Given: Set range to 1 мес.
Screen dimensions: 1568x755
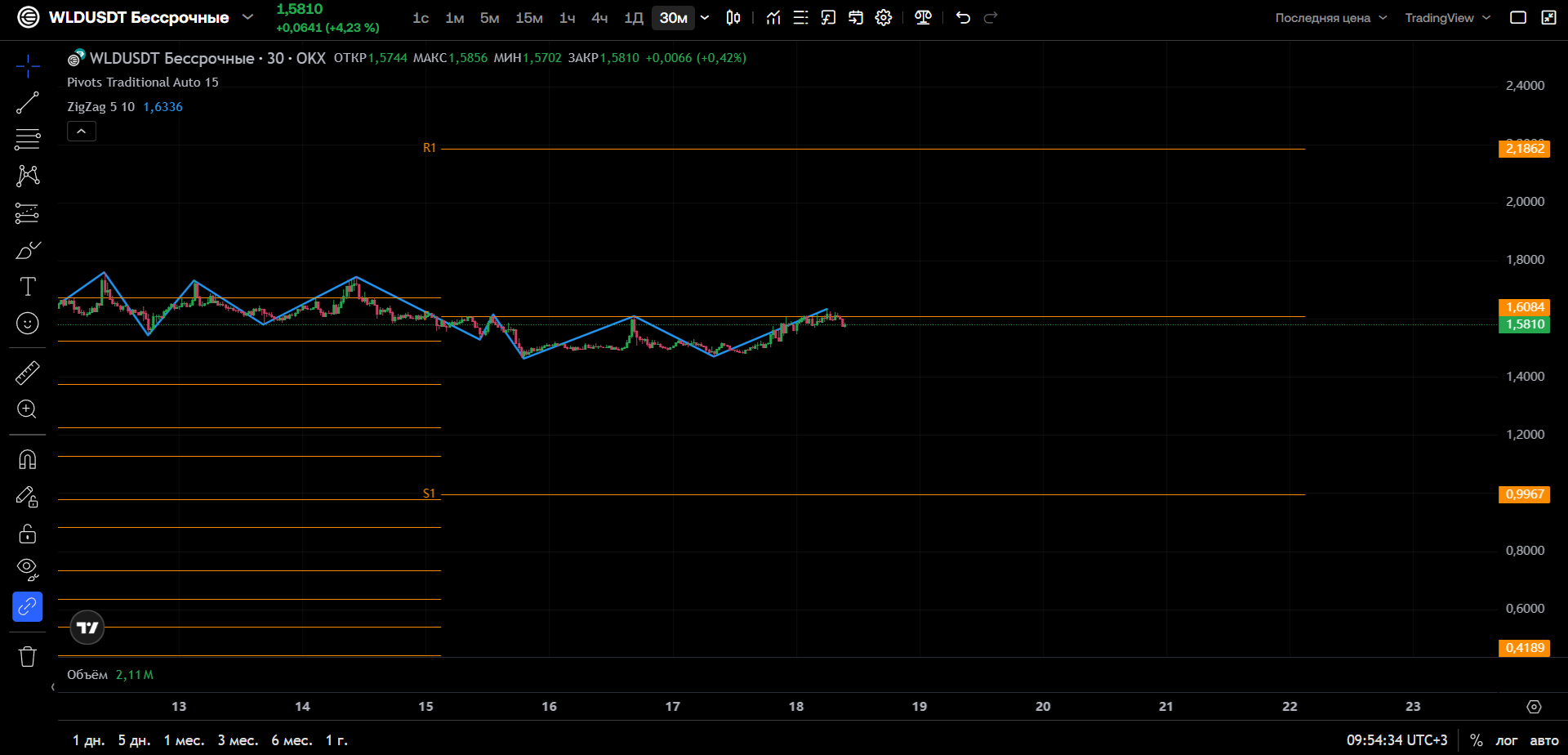Looking at the screenshot, I should (184, 740).
